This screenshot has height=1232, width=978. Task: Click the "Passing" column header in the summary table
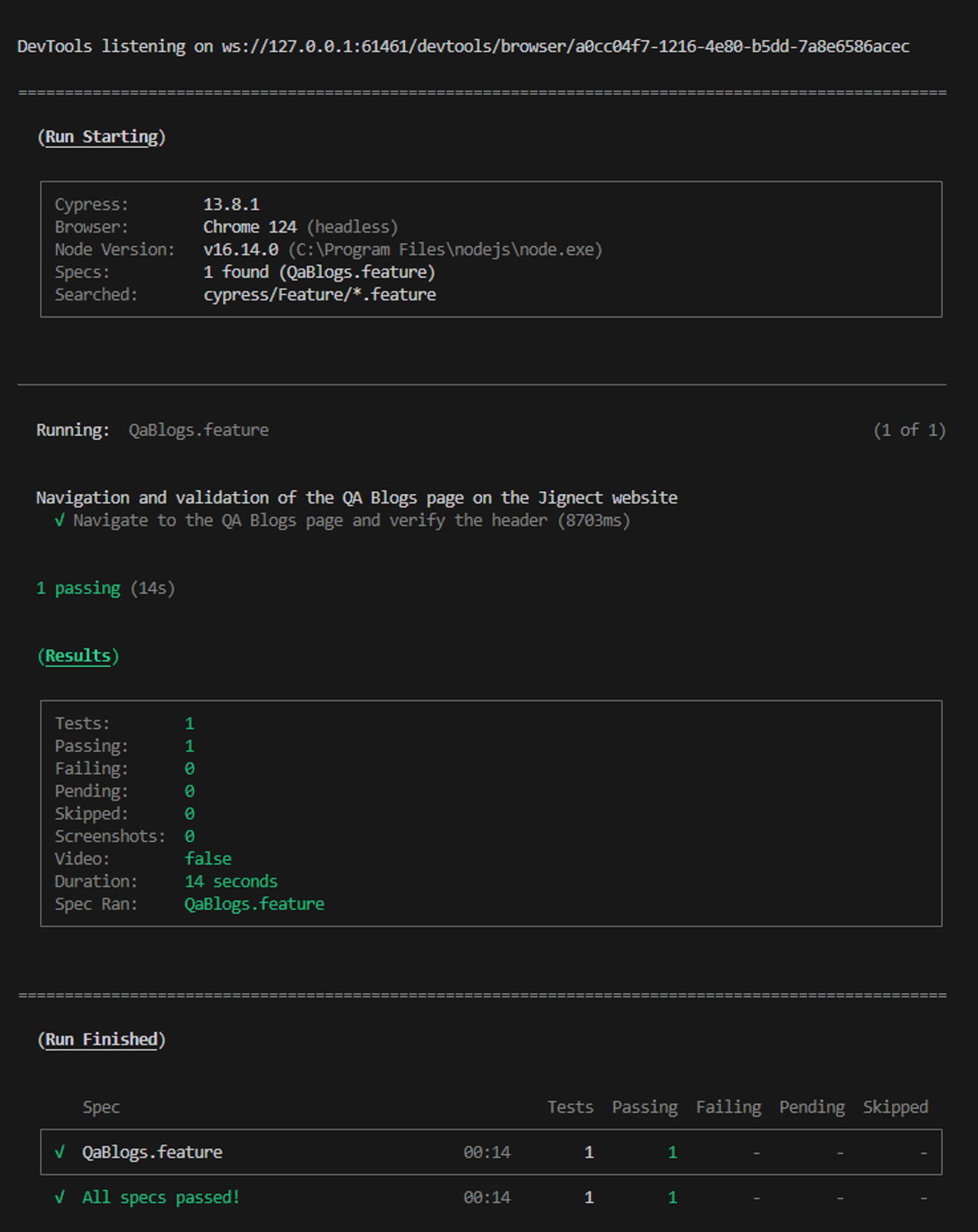pyautogui.click(x=645, y=1108)
